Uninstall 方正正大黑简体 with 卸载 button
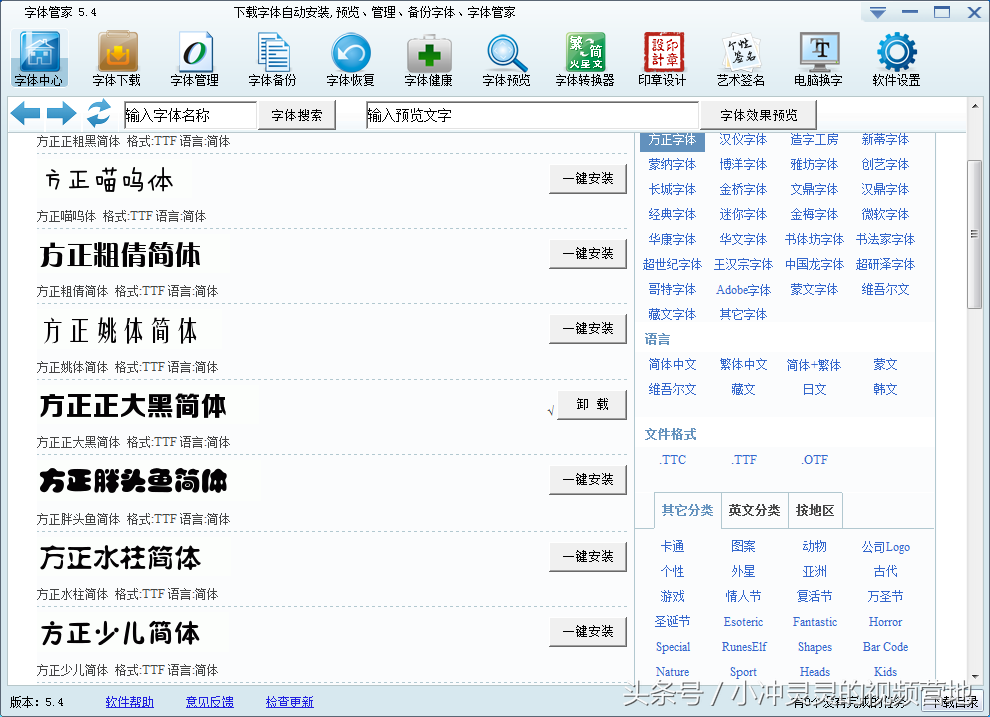 (x=592, y=405)
